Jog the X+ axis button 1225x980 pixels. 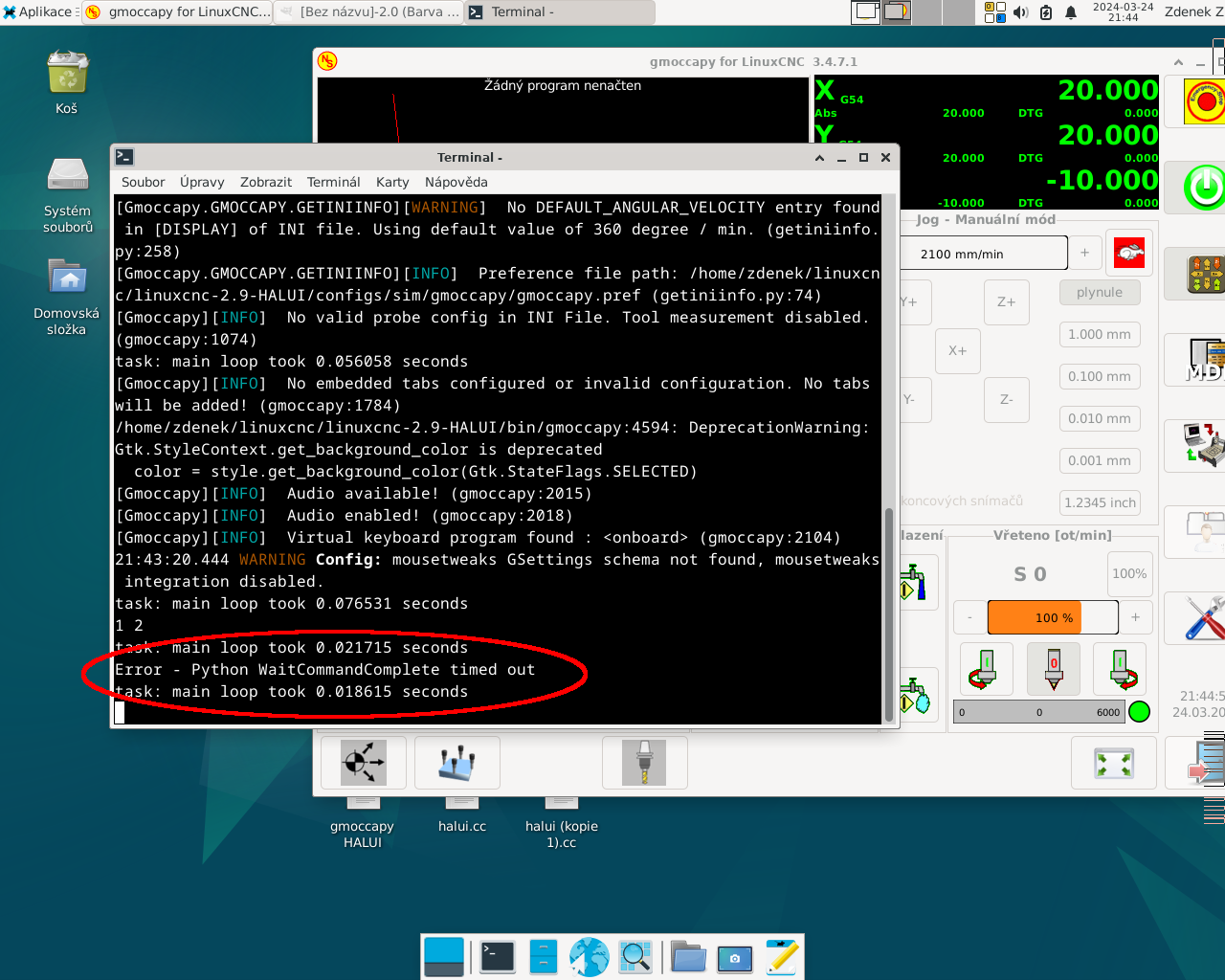957,350
